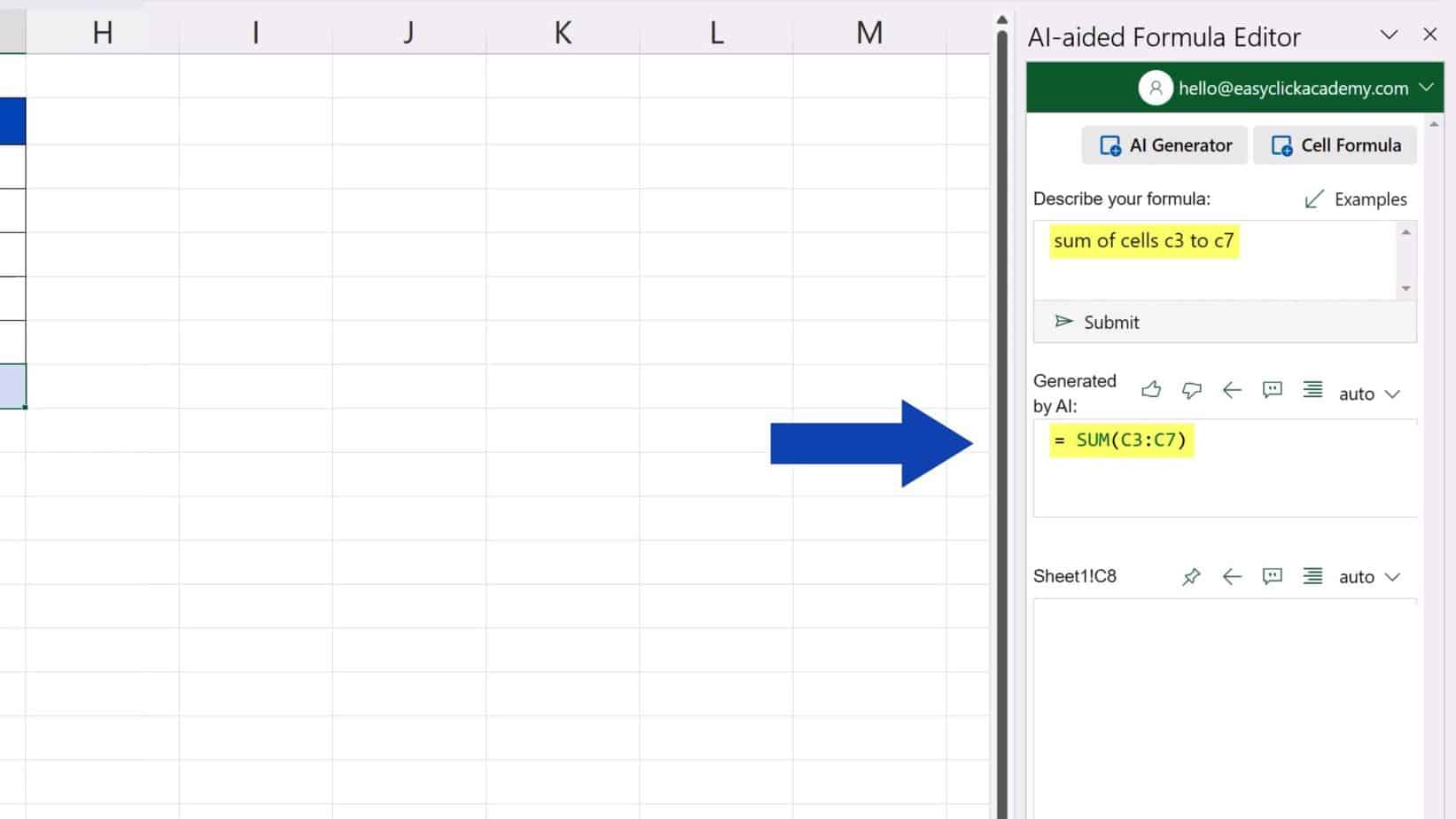1456x819 pixels.
Task: Switch to the AI Generator tab
Action: 1164,144
